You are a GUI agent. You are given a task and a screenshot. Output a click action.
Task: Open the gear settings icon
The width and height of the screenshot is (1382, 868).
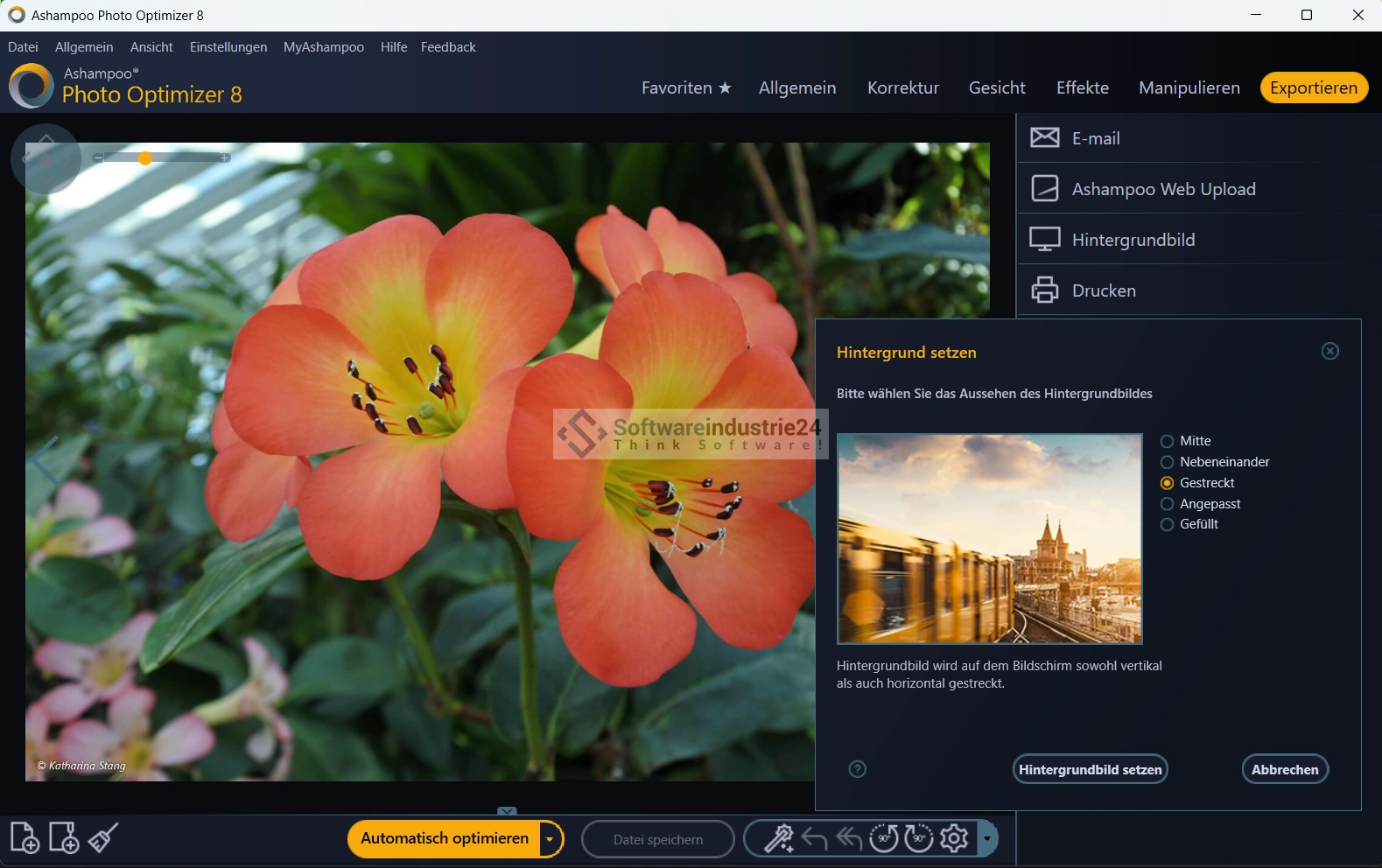pyautogui.click(x=954, y=838)
